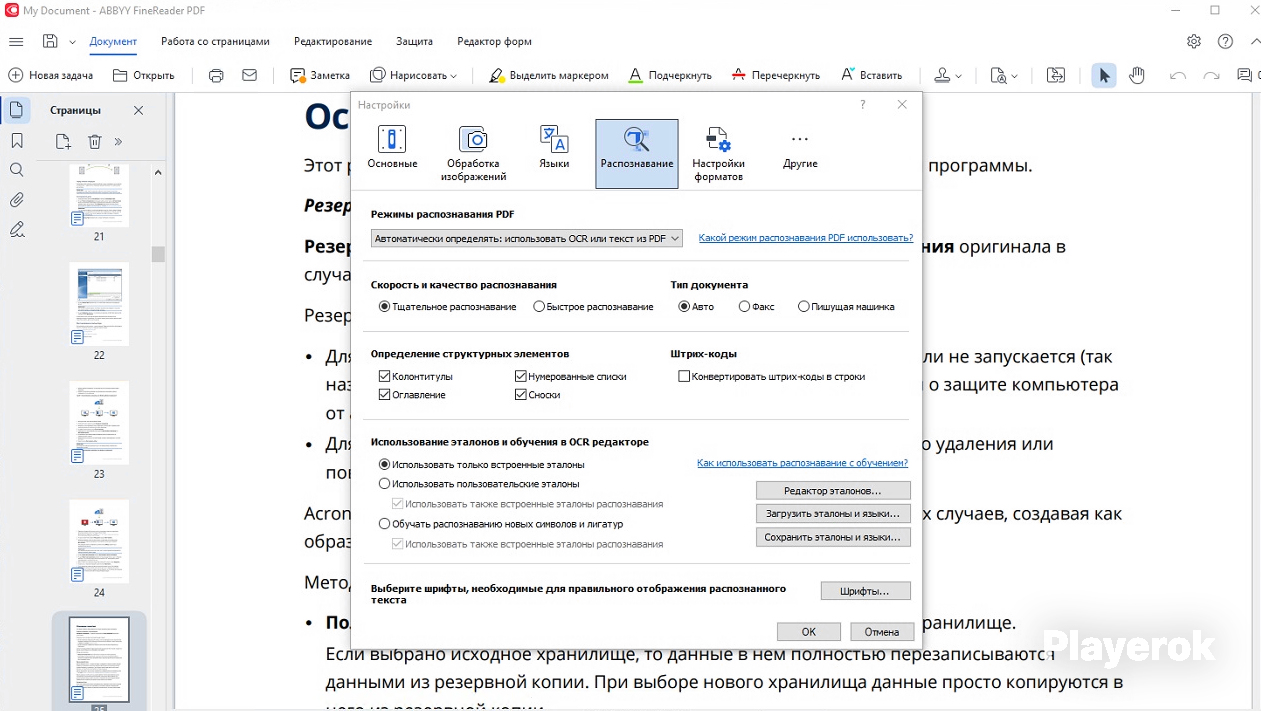1261x711 pixels.
Task: Expand the save options arrow
Action: tap(72, 42)
